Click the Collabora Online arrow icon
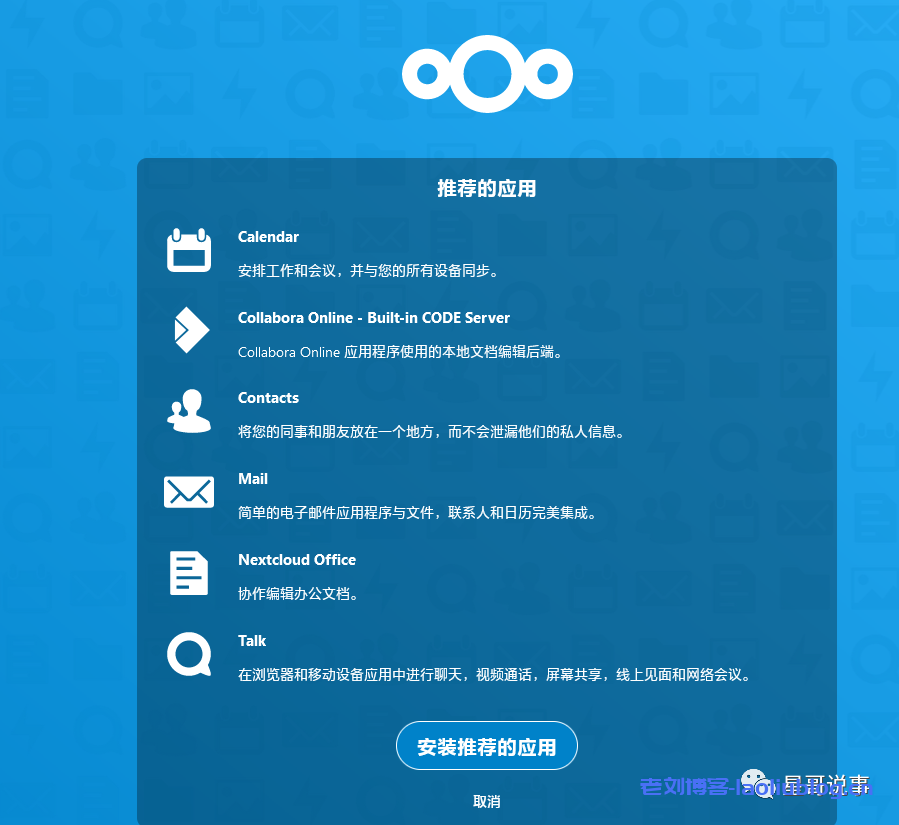Screen dimensions: 899x825 pos(189,330)
